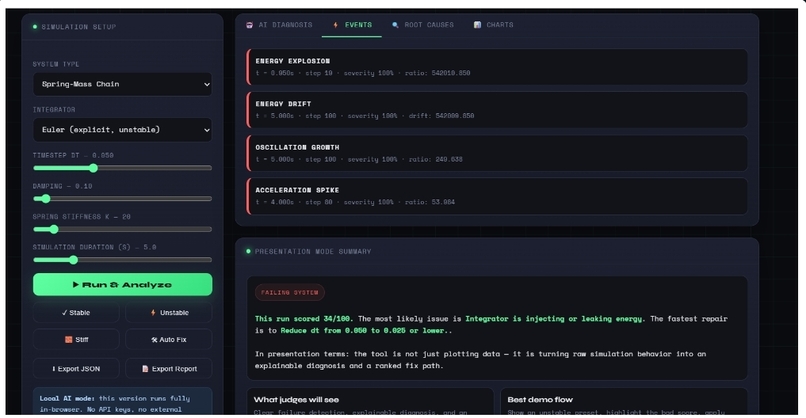
Task: Click the "Spring Stiffness K – 20" label
Action: (81, 216)
